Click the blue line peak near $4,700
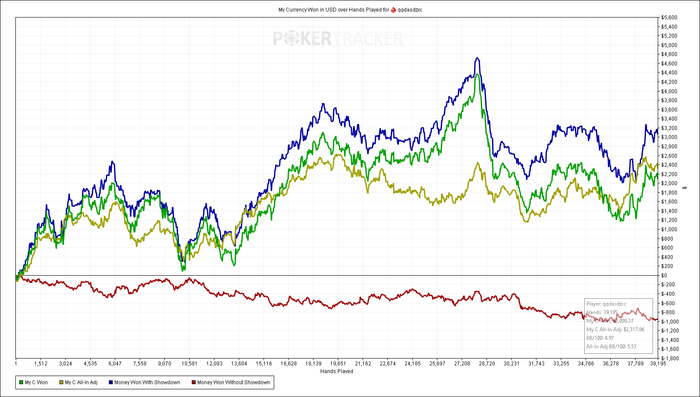Viewport: 700px width, 397px height. tap(478, 58)
